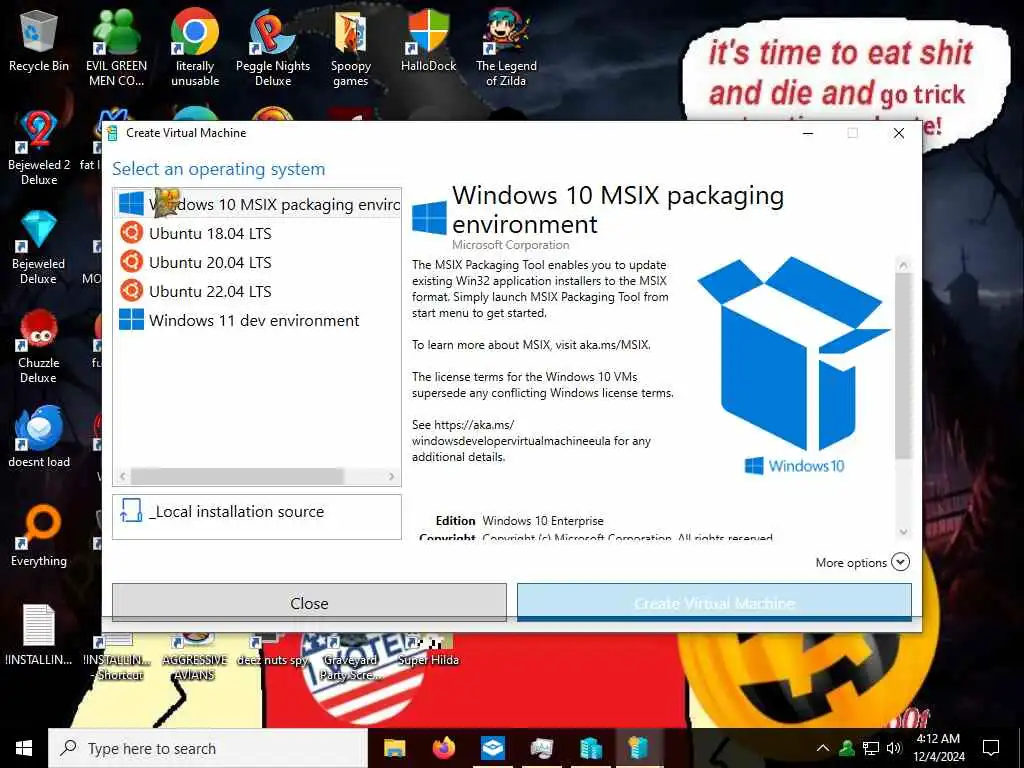Click the Local installation source icon
The width and height of the screenshot is (1024, 768).
point(131,511)
